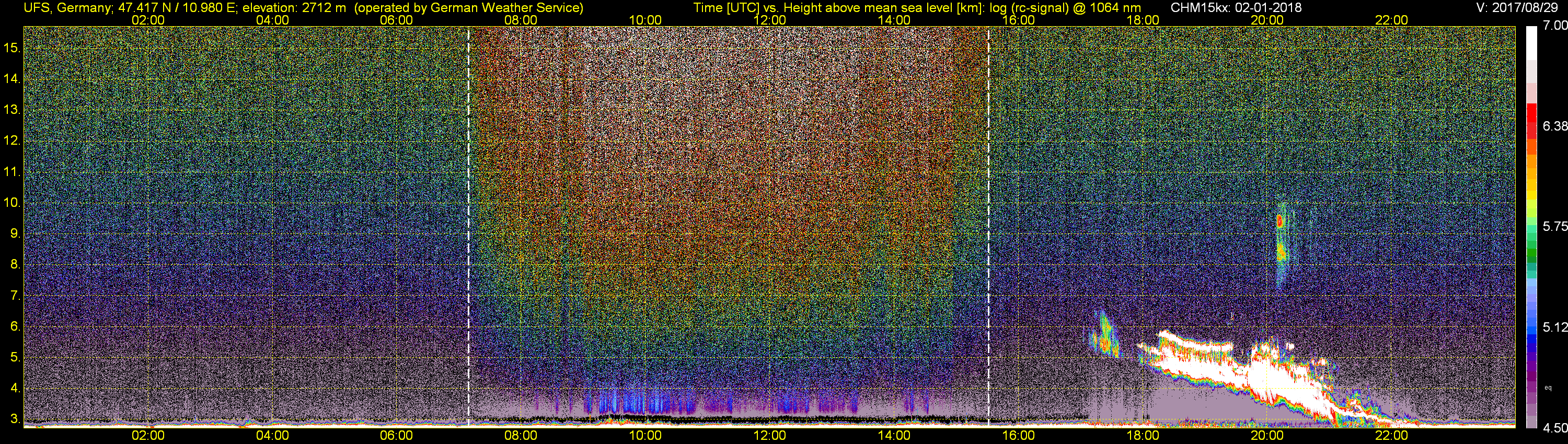Click the 08:00 label on the bottom time axis
Image resolution: width=1568 pixels, height=444 pixels.
tap(521, 436)
